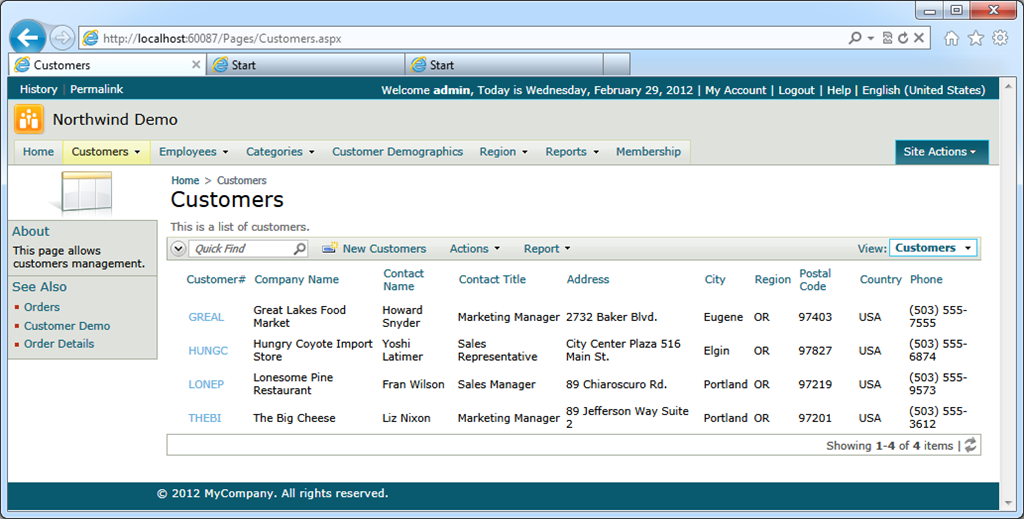The image size is (1024, 519).
Task: Click the New Customers icon button
Action: click(329, 249)
